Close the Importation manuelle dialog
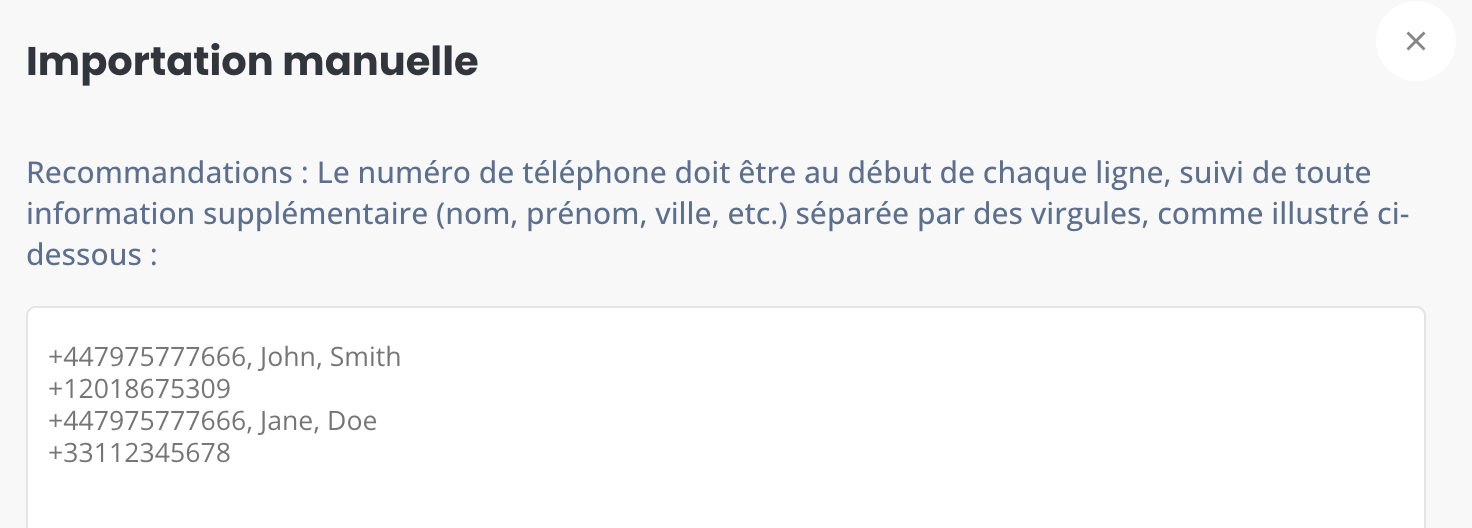The image size is (1472, 528). (x=1415, y=41)
